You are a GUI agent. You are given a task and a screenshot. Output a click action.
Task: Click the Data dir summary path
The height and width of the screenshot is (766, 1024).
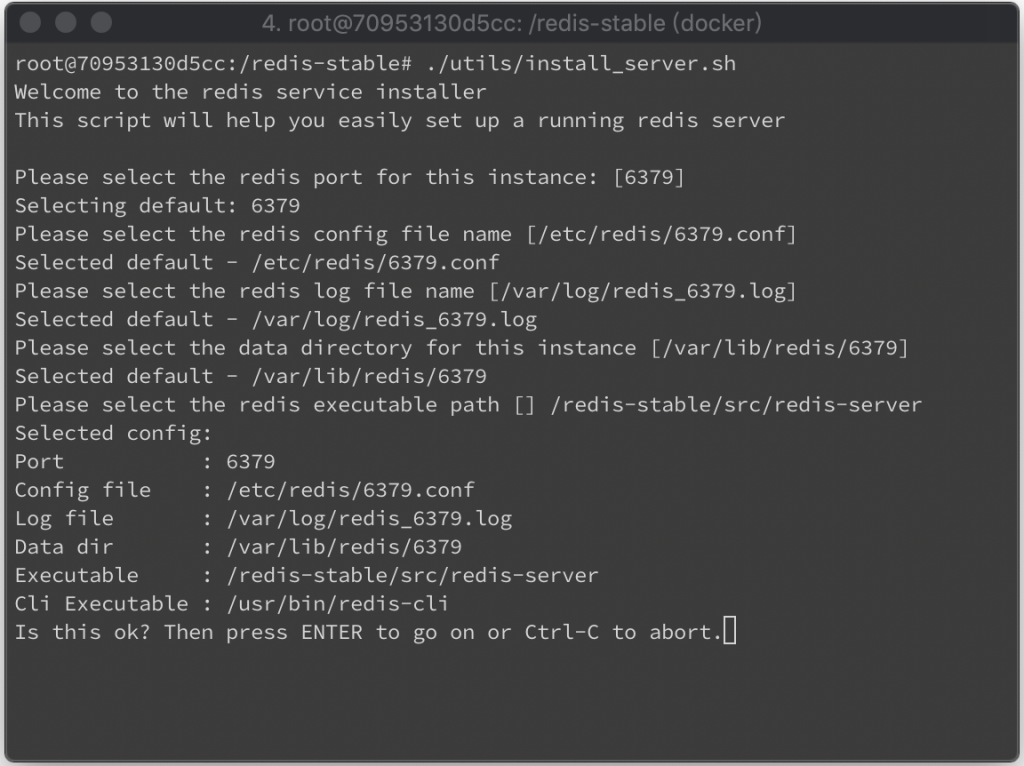tap(344, 547)
